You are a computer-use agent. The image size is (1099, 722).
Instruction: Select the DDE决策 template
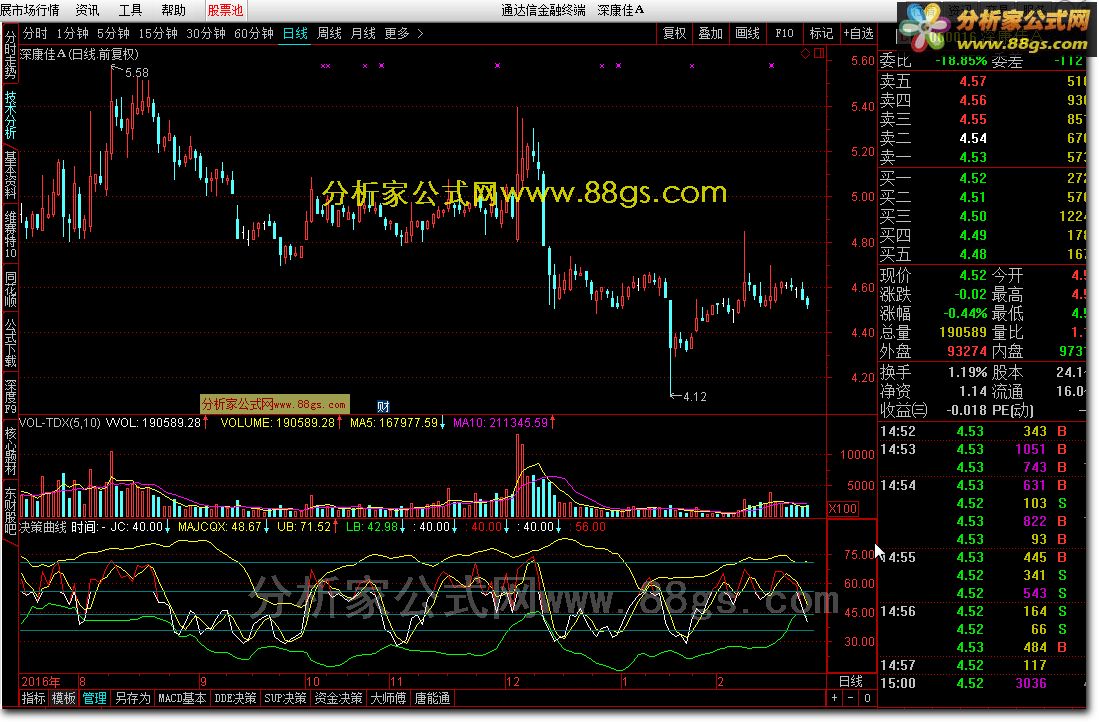235,698
